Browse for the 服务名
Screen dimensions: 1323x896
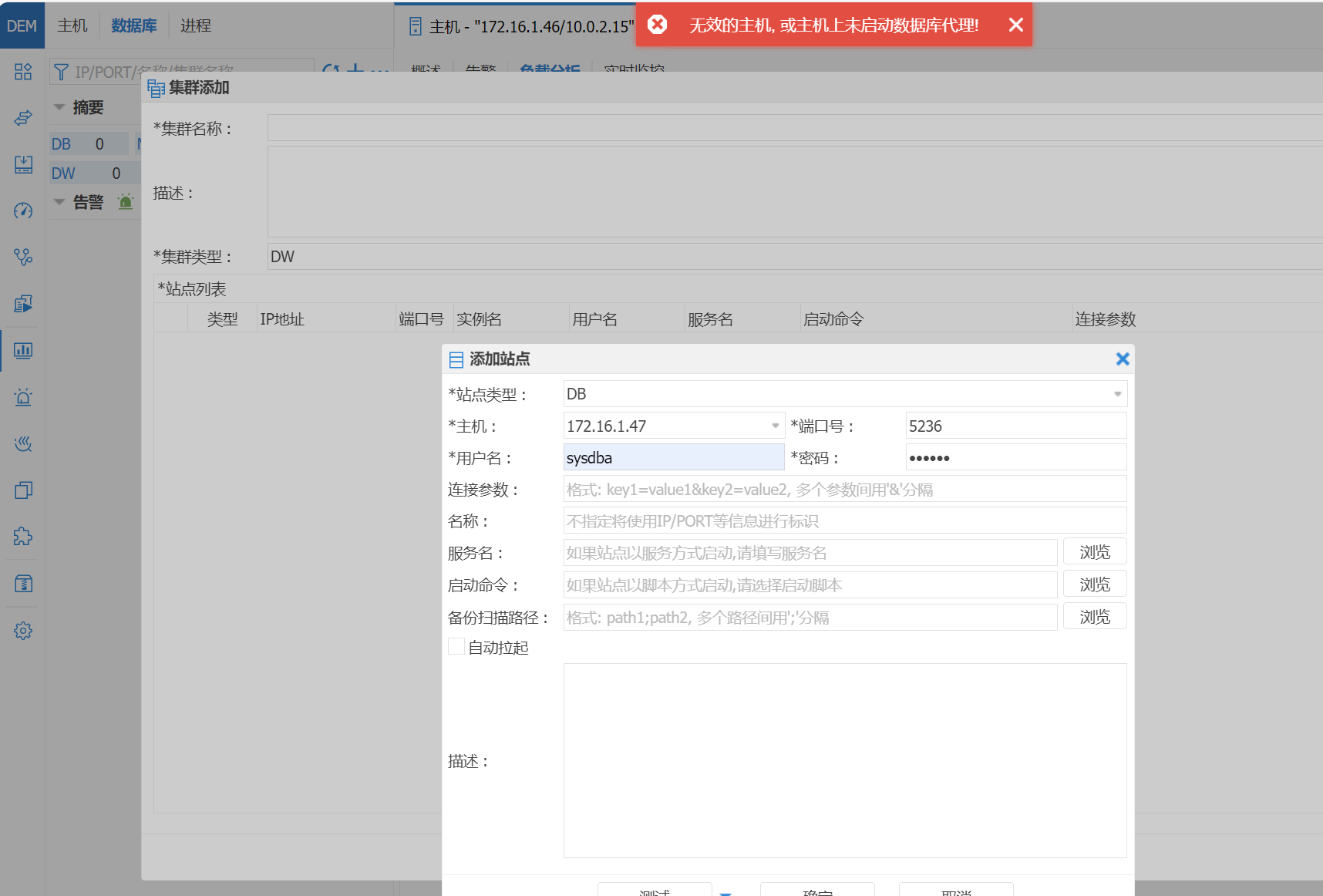[x=1095, y=552]
